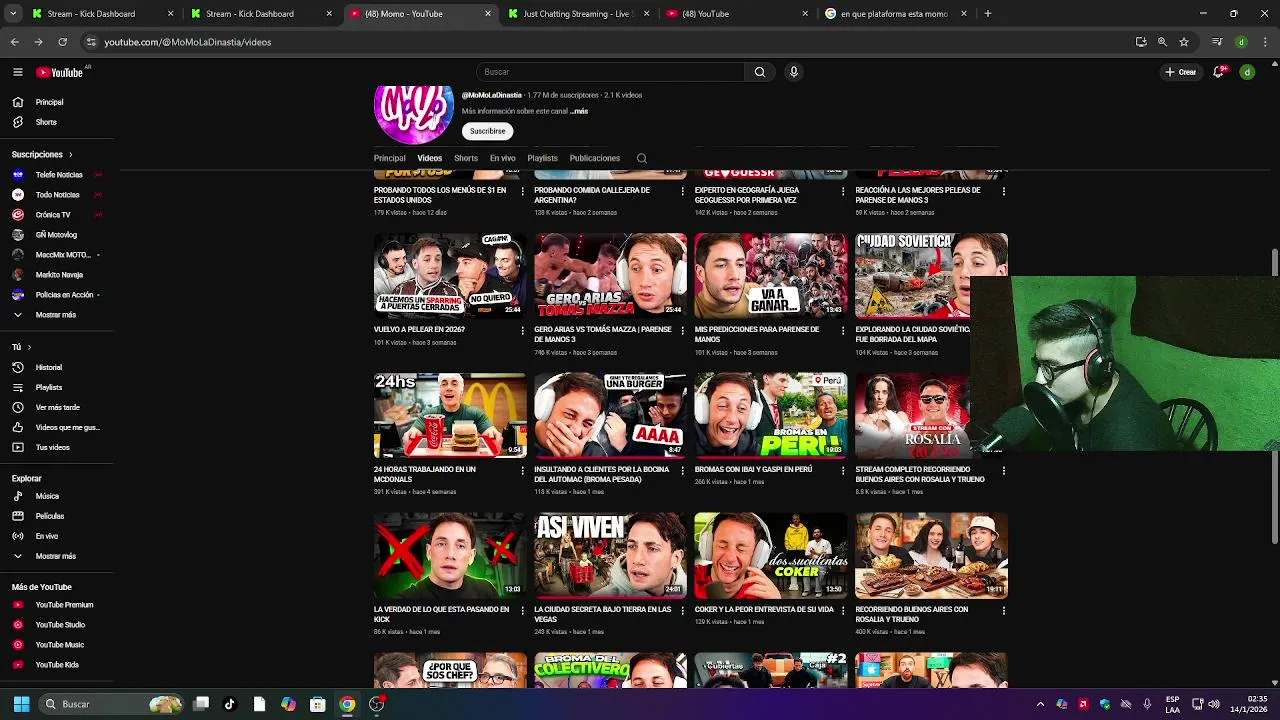
Task: Open the Chrome tab search dropdown
Action: click(15, 14)
